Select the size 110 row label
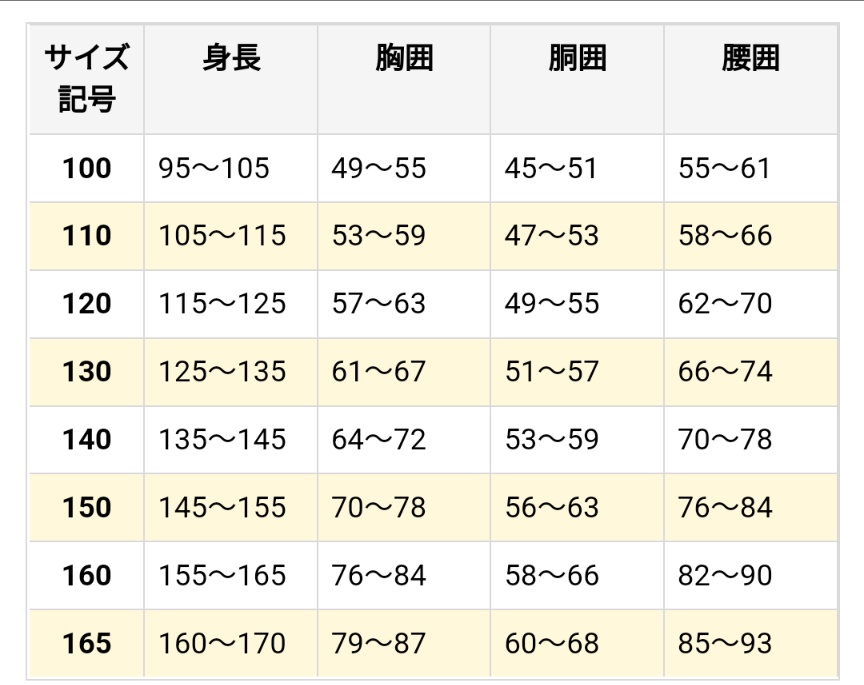The width and height of the screenshot is (864, 685). (x=87, y=236)
